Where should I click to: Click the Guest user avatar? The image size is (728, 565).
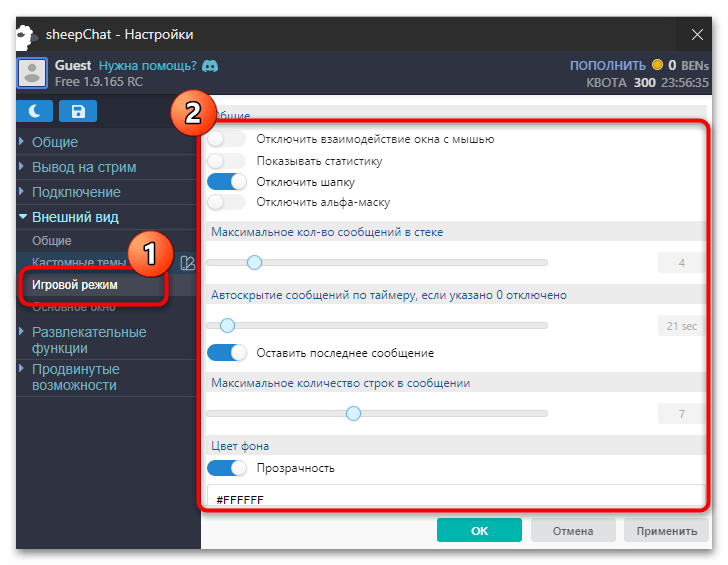click(34, 73)
